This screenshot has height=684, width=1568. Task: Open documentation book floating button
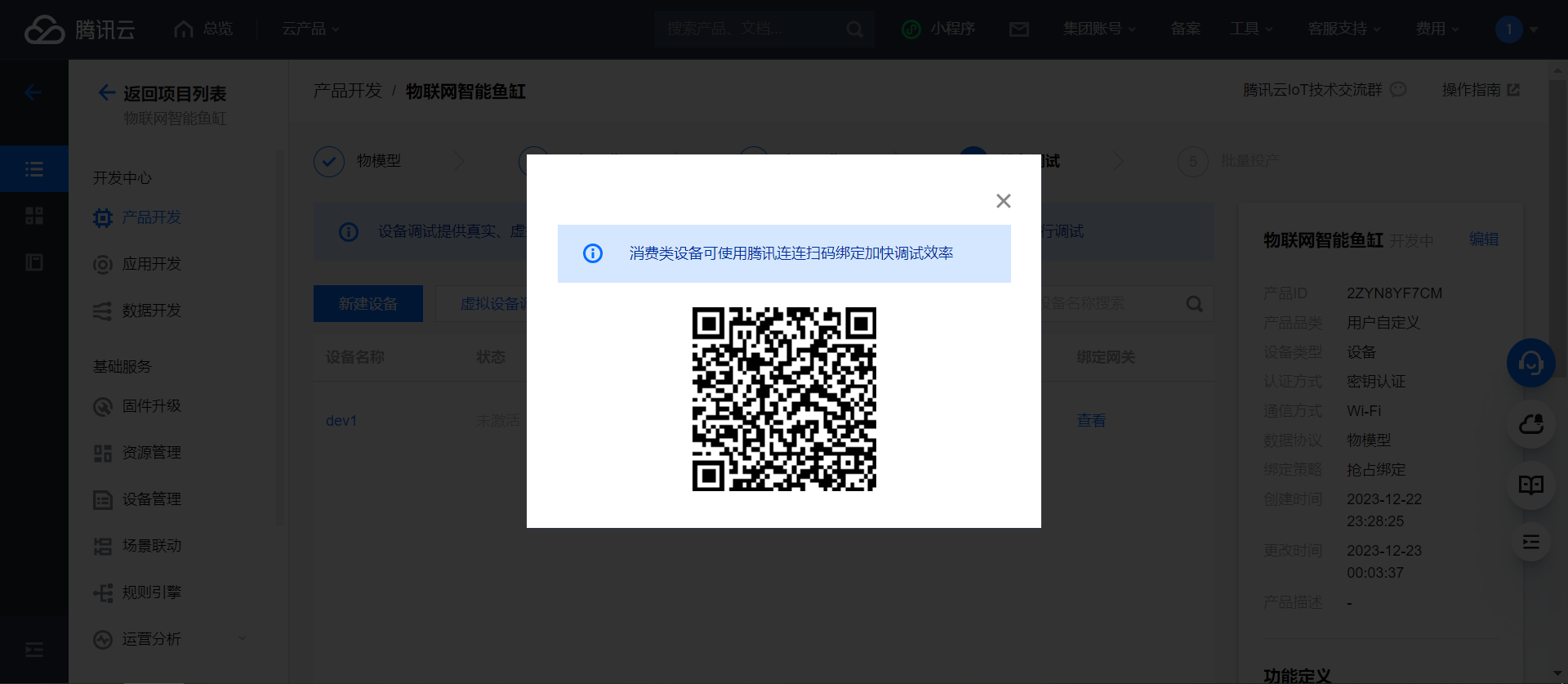click(1531, 485)
